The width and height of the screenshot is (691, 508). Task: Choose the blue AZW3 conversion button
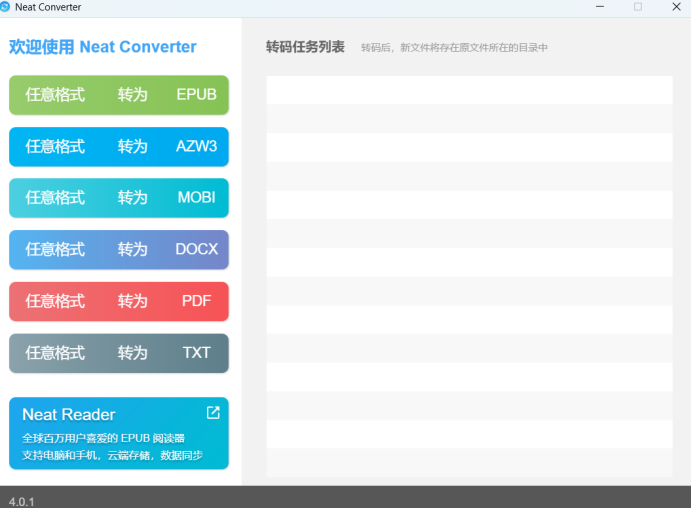(119, 146)
